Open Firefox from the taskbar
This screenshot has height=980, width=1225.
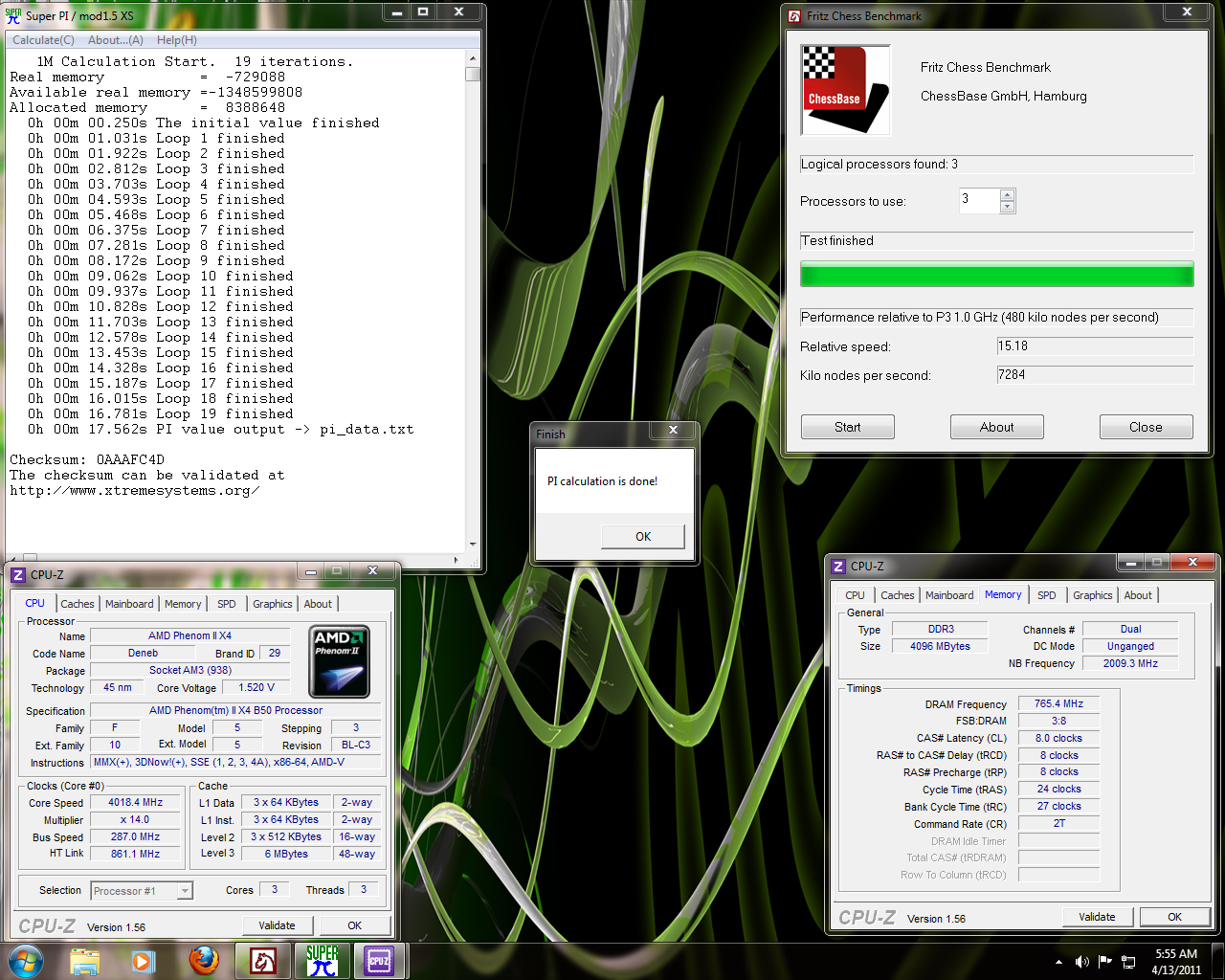click(204, 961)
